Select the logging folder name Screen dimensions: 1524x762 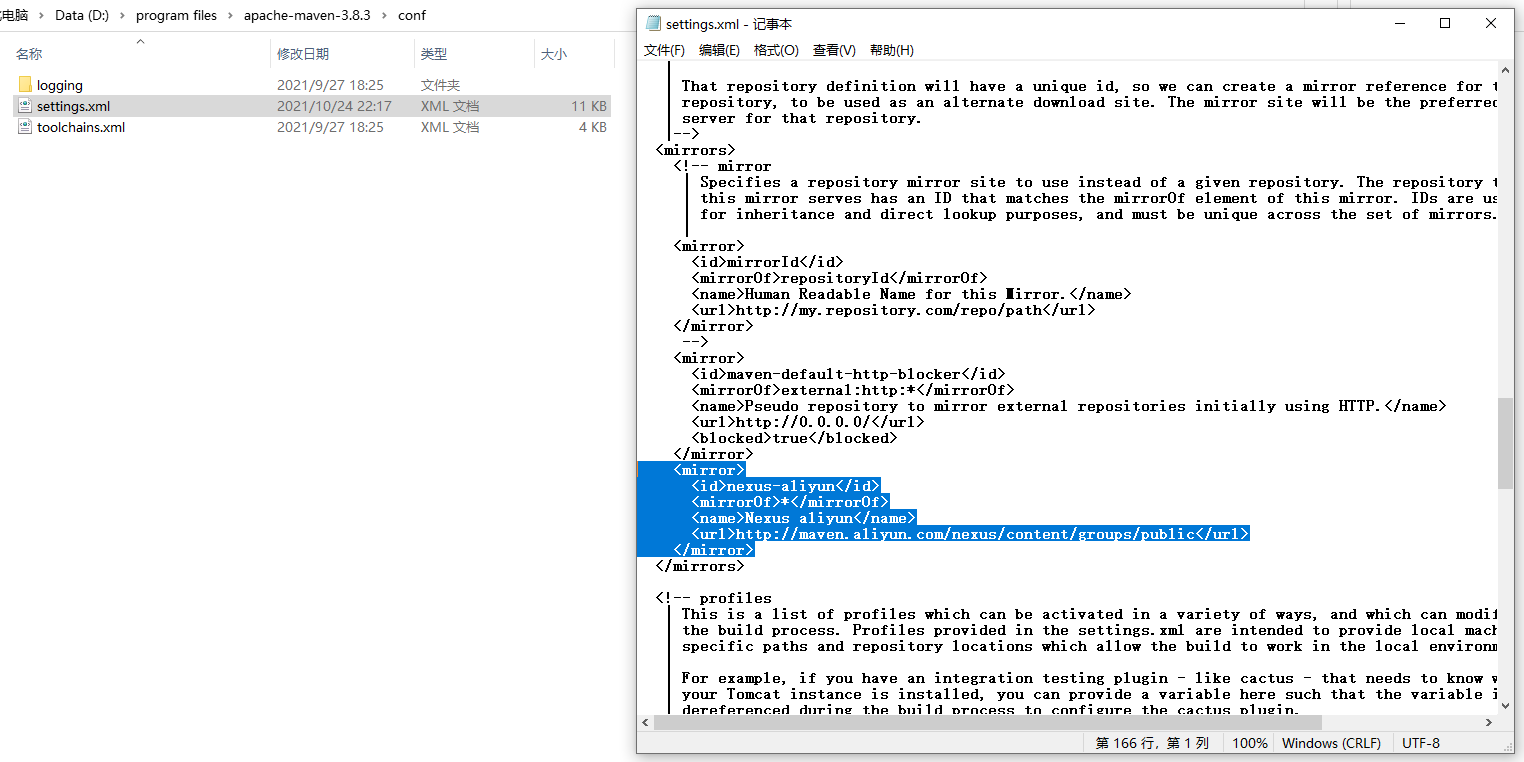pyautogui.click(x=60, y=85)
